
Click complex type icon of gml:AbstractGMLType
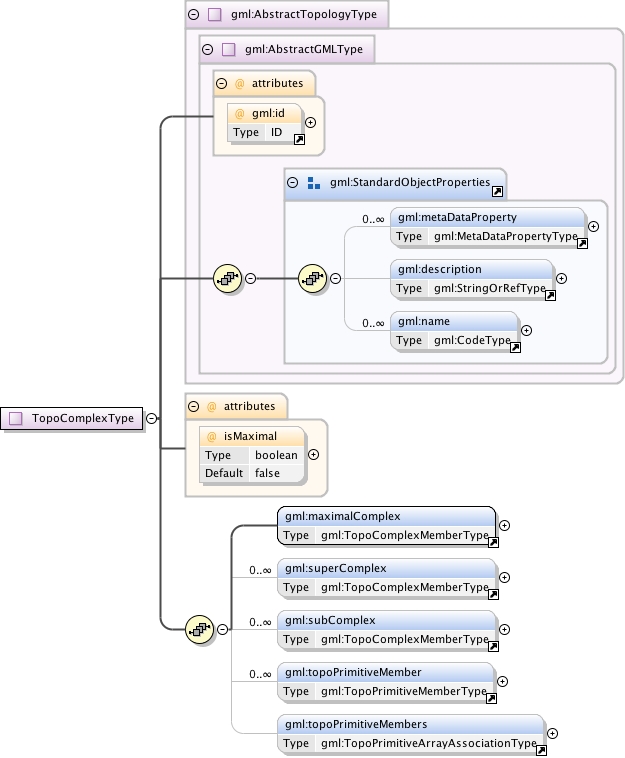tap(229, 49)
